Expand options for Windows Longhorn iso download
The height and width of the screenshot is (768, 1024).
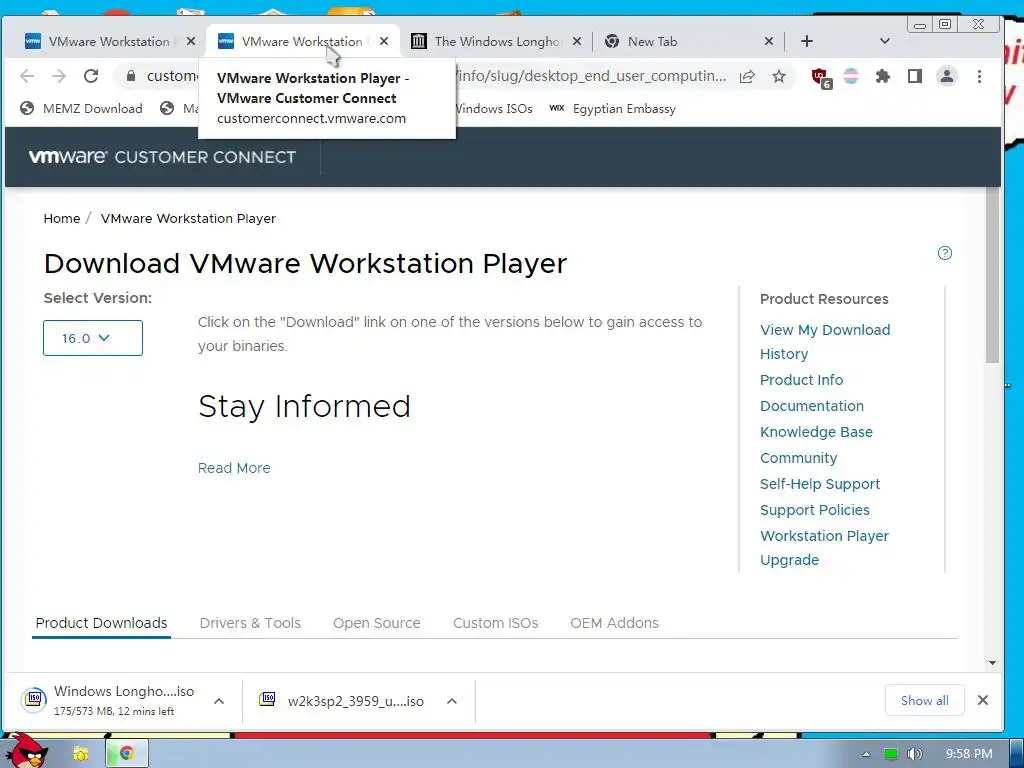219,701
